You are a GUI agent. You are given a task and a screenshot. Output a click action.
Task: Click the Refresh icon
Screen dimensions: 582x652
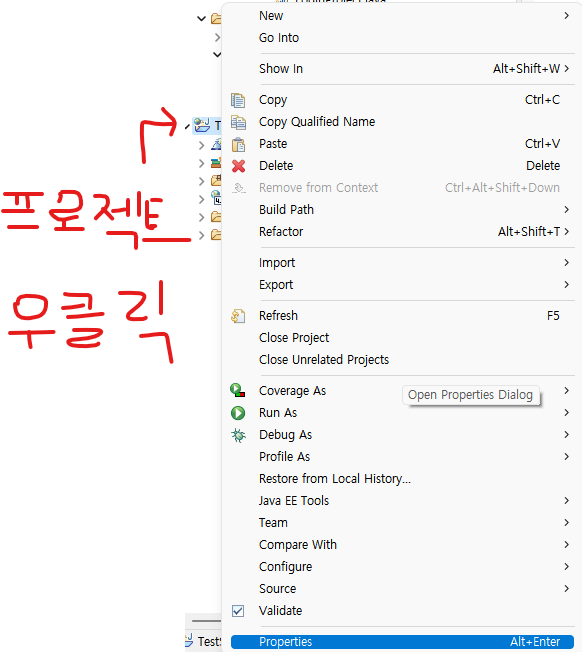[238, 316]
